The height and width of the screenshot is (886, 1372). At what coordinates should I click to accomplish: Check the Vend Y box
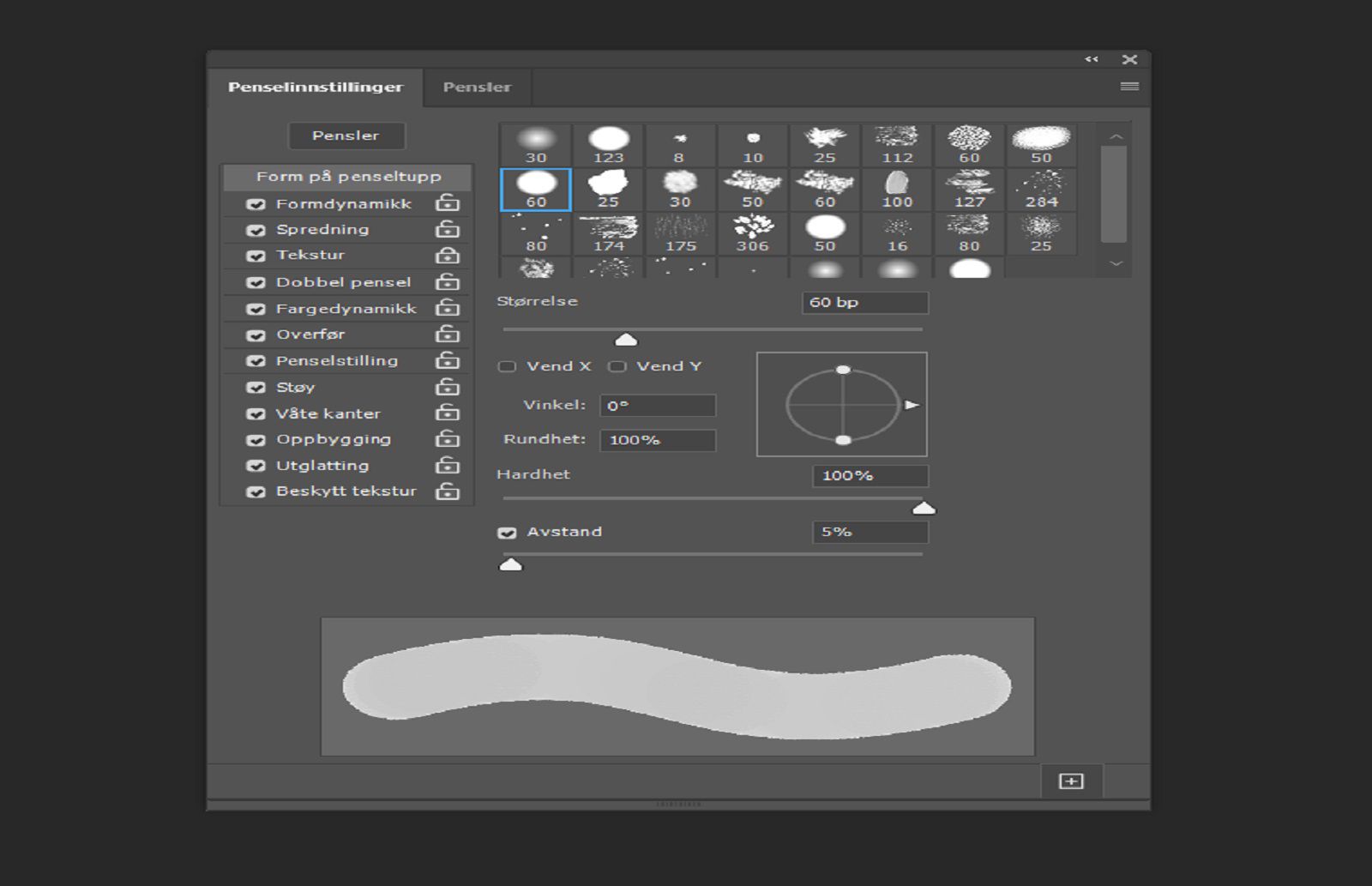(x=617, y=366)
